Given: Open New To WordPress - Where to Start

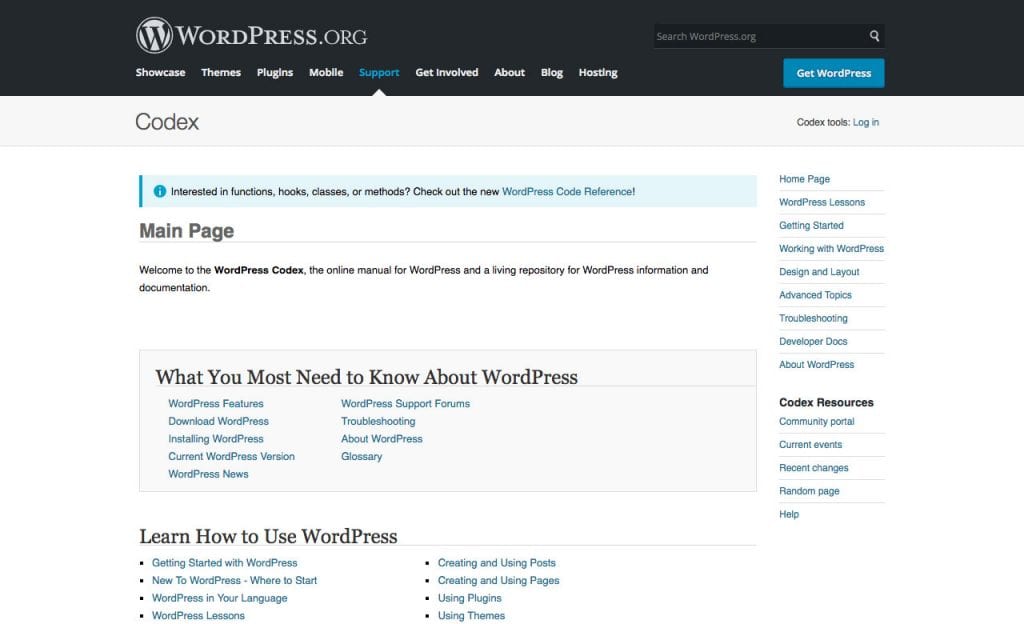Looking at the screenshot, I should [x=234, y=580].
